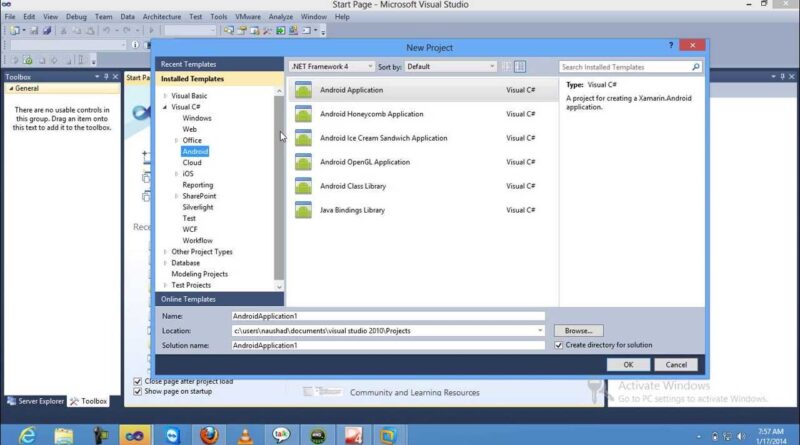Click the Cut icon in the toolbar
800x445 pixels.
pyautogui.click(x=63, y=31)
